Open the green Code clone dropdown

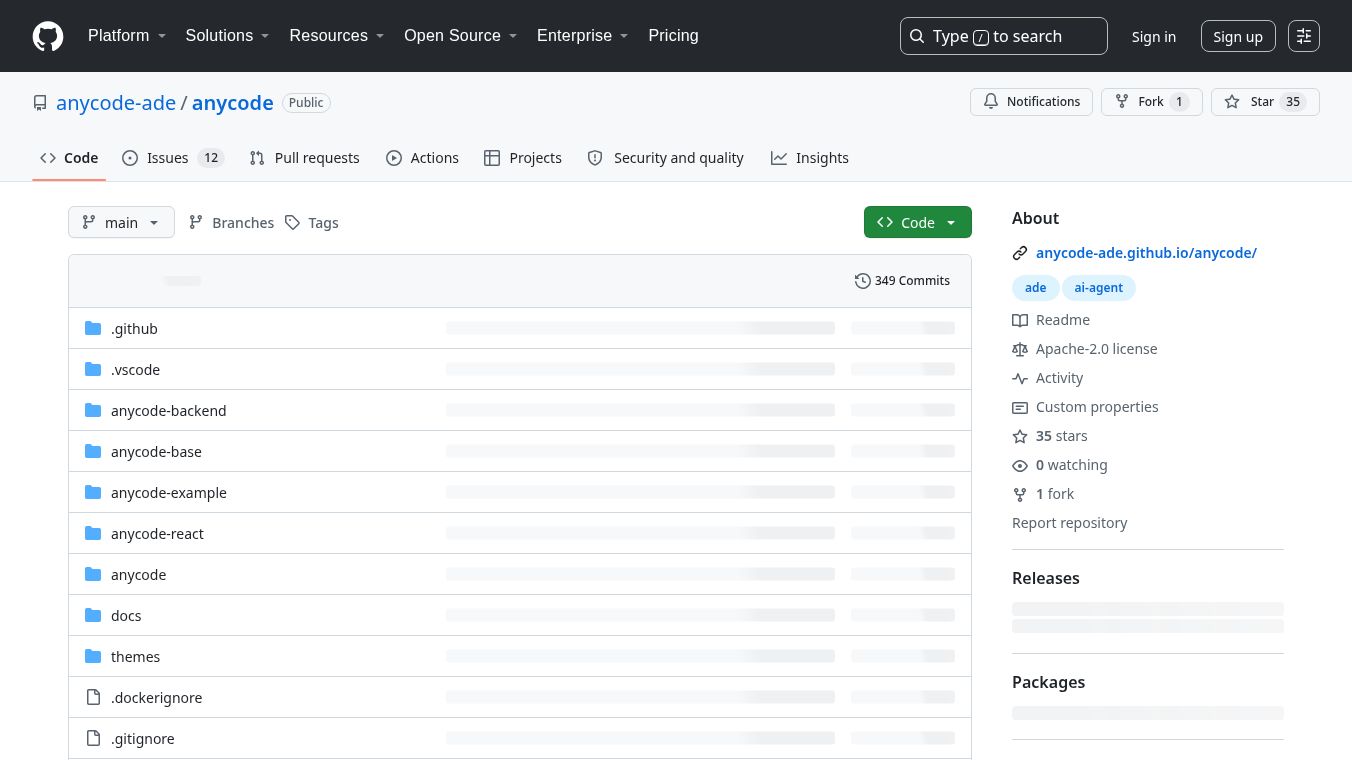click(917, 222)
